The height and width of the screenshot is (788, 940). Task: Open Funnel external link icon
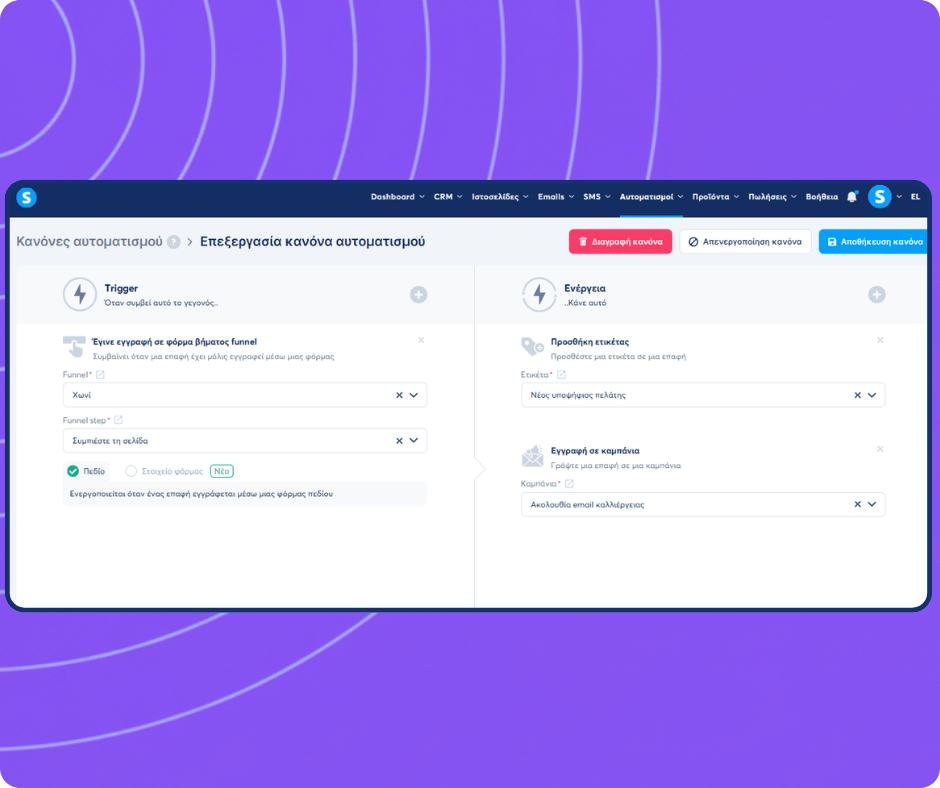(100, 375)
